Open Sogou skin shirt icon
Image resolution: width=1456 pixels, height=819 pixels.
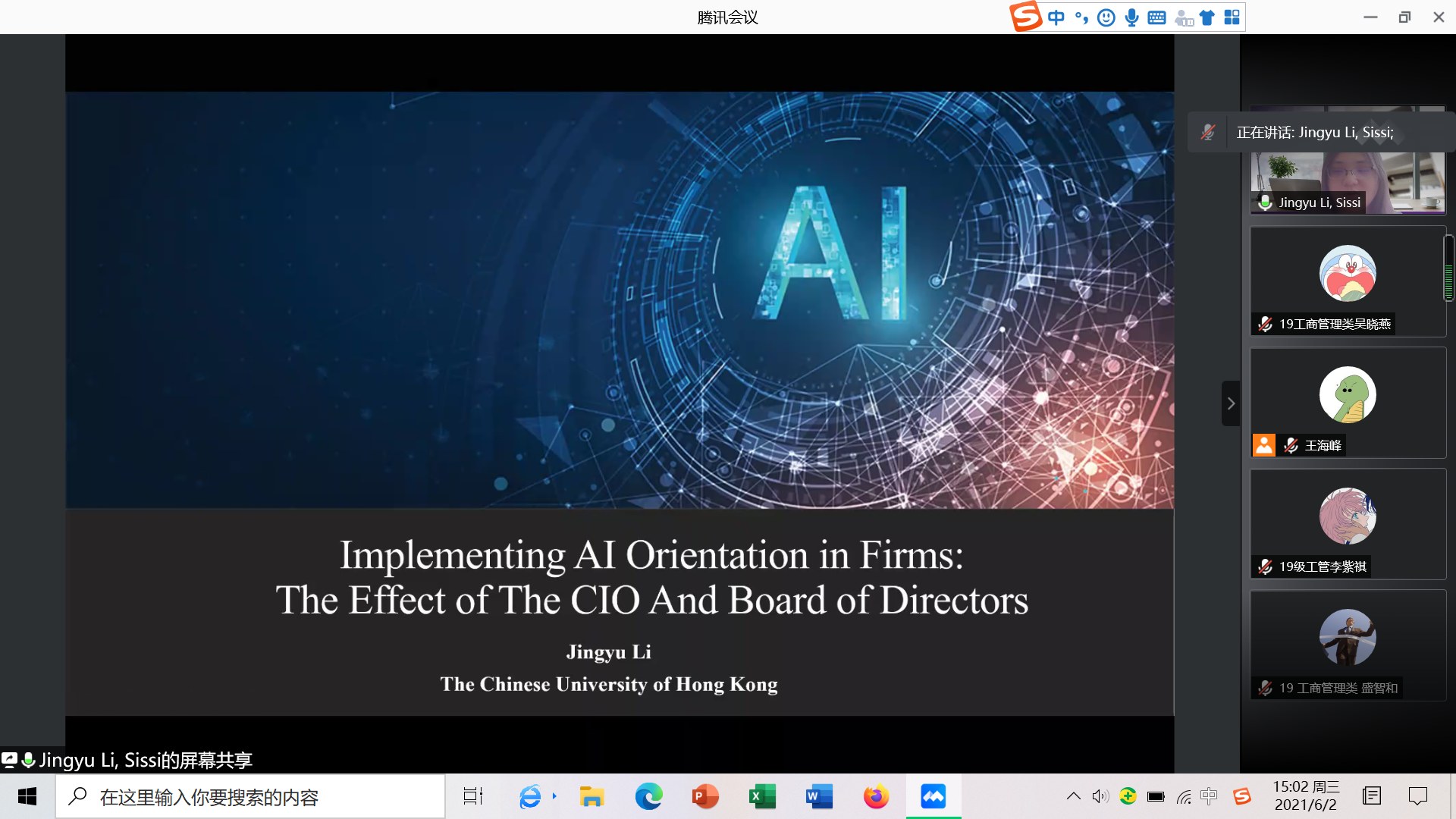click(1207, 17)
